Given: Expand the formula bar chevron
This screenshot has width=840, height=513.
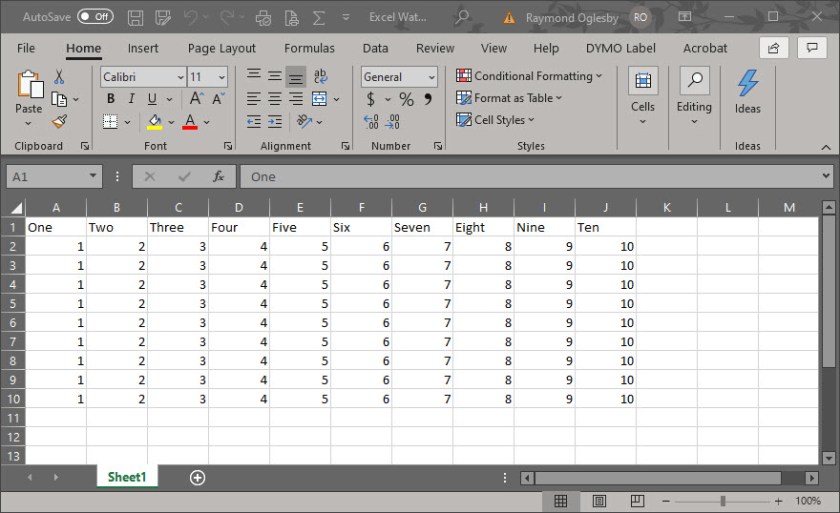Looking at the screenshot, I should pos(826,175).
